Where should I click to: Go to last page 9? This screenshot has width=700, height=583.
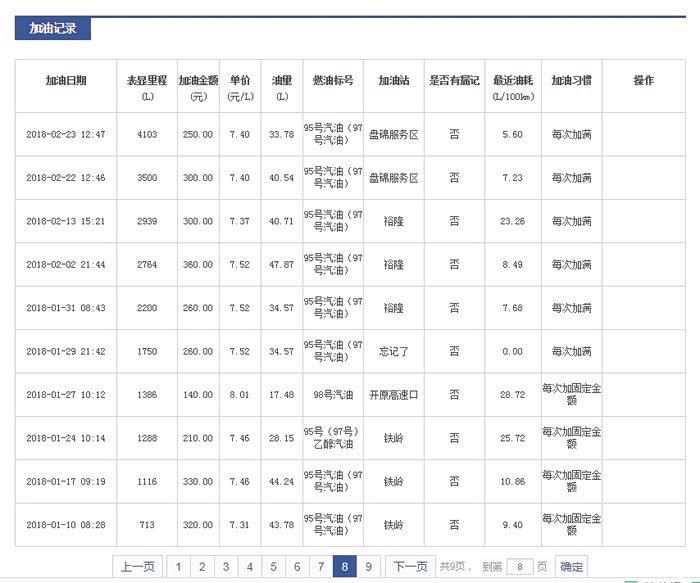(368, 567)
